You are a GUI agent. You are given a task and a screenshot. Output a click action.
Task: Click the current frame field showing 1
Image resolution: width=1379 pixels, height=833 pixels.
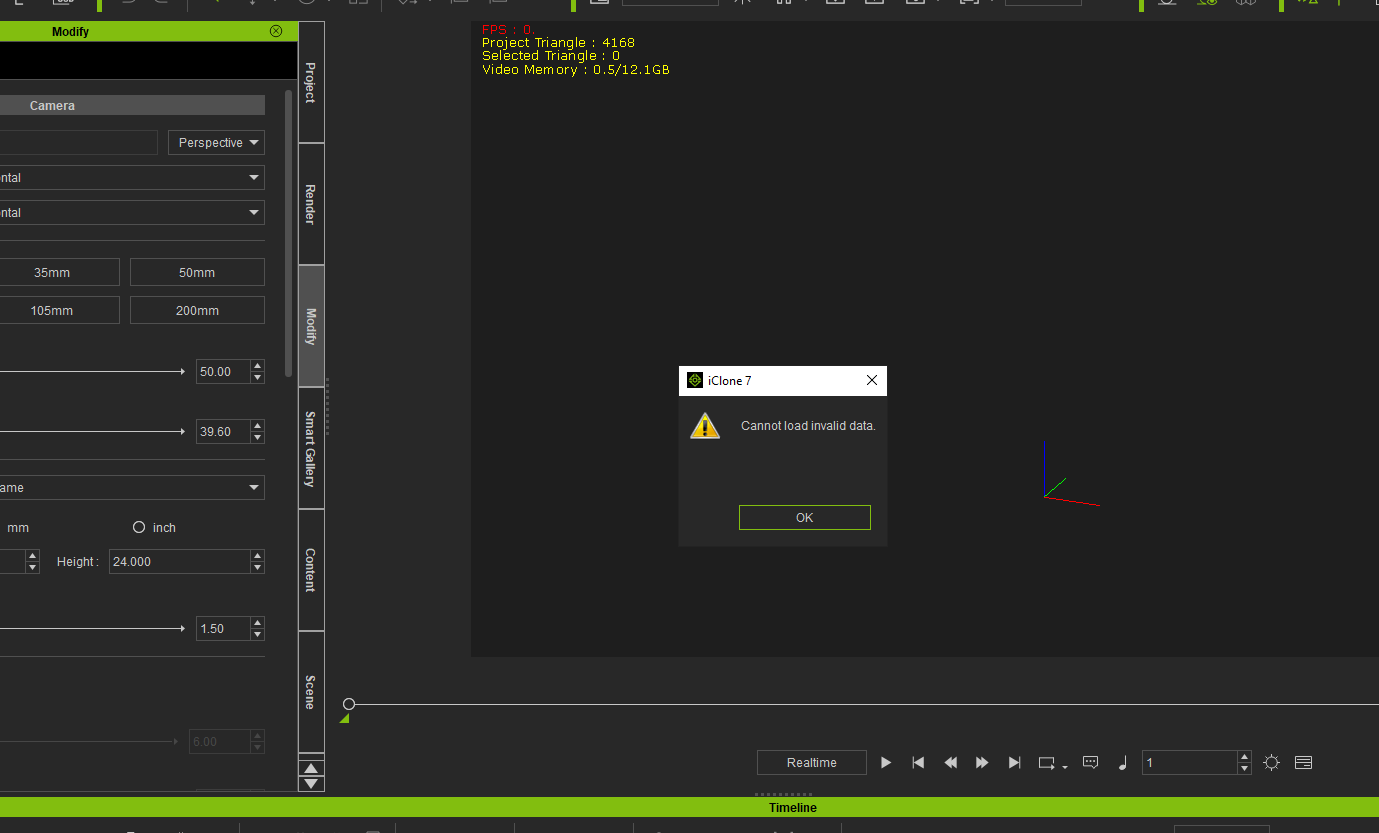click(1189, 762)
